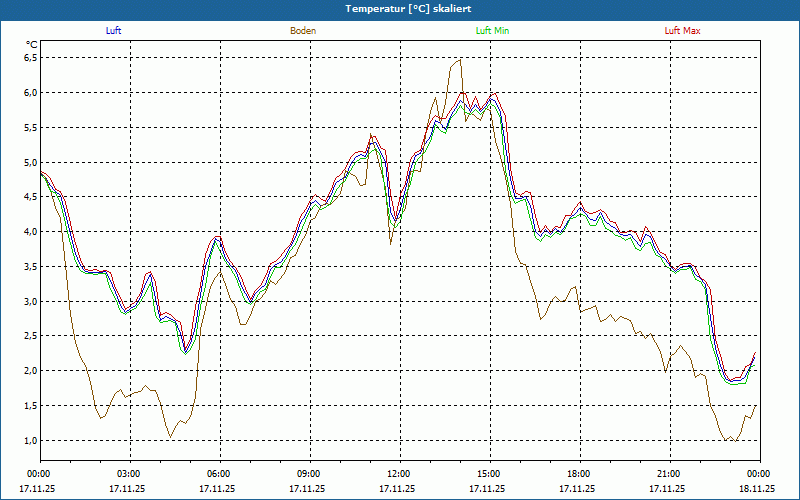Click the 06:00 time axis label
The height and width of the screenshot is (500, 800).
click(x=219, y=474)
